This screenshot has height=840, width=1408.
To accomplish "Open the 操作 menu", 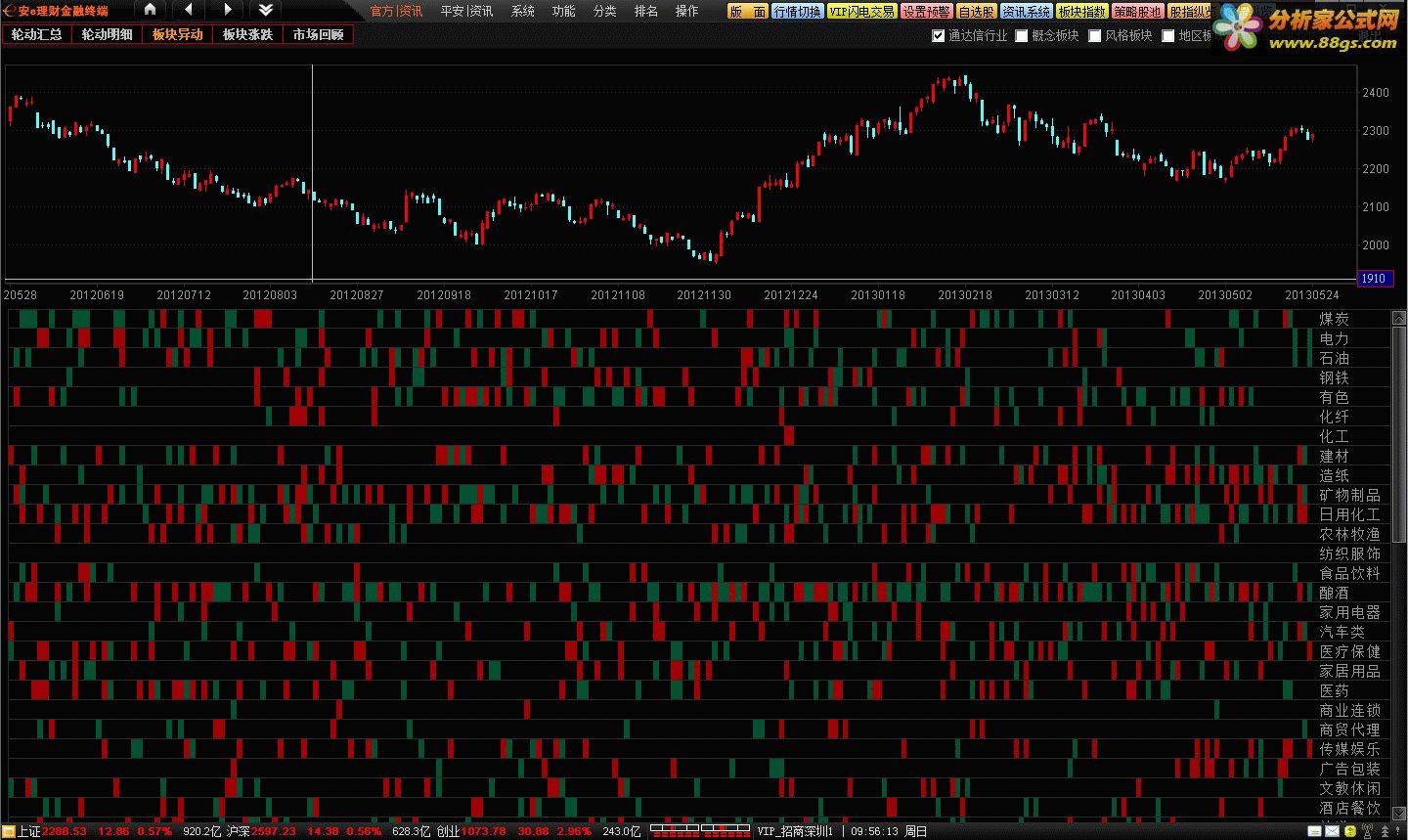I will tap(687, 11).
